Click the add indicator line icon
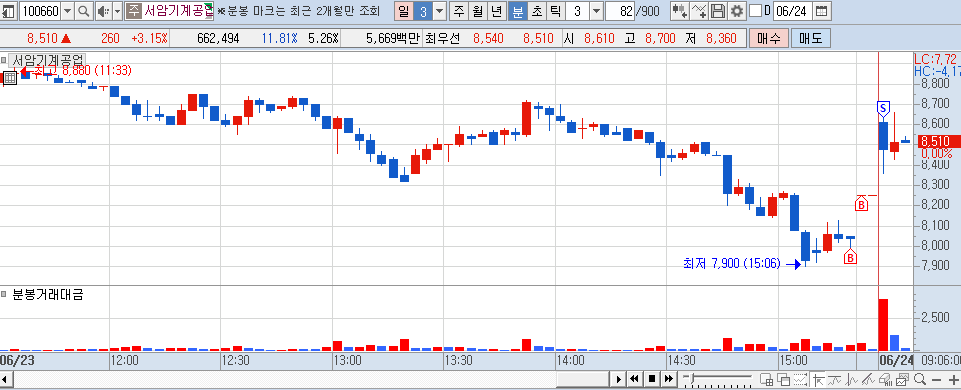The height and width of the screenshot is (390, 961). coord(699,11)
